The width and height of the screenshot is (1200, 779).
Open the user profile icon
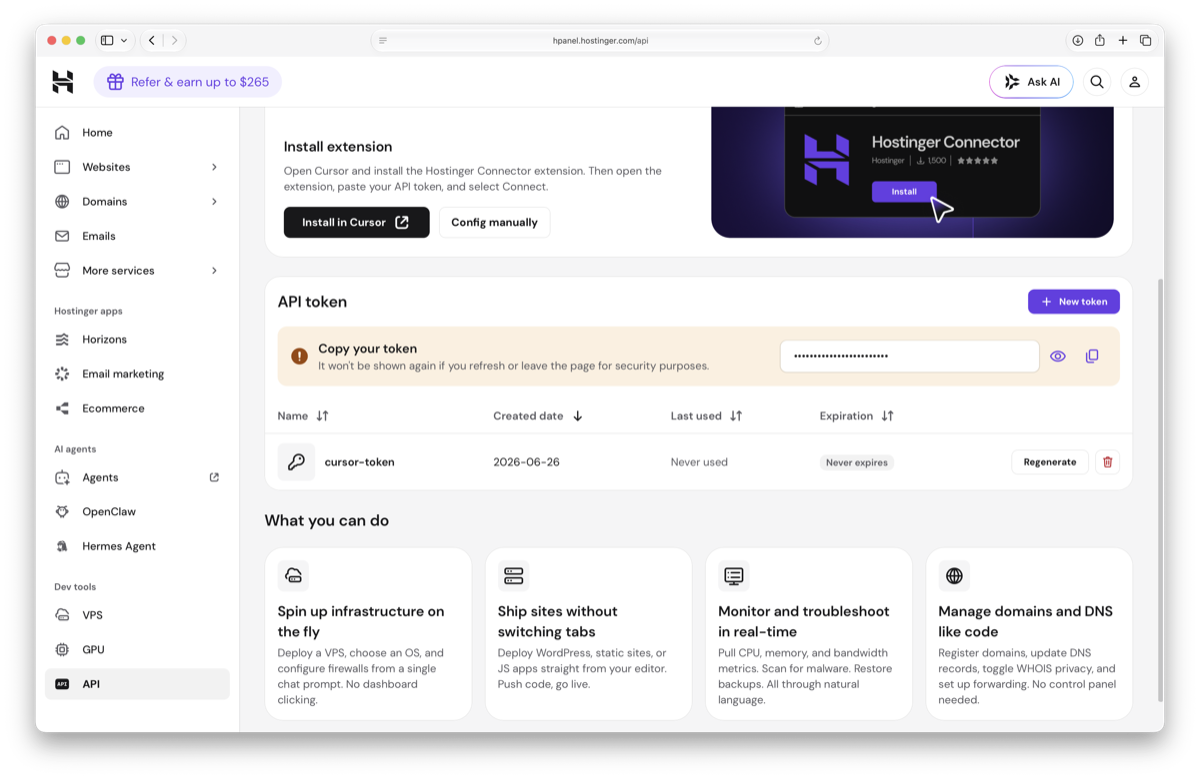pyautogui.click(x=1134, y=82)
